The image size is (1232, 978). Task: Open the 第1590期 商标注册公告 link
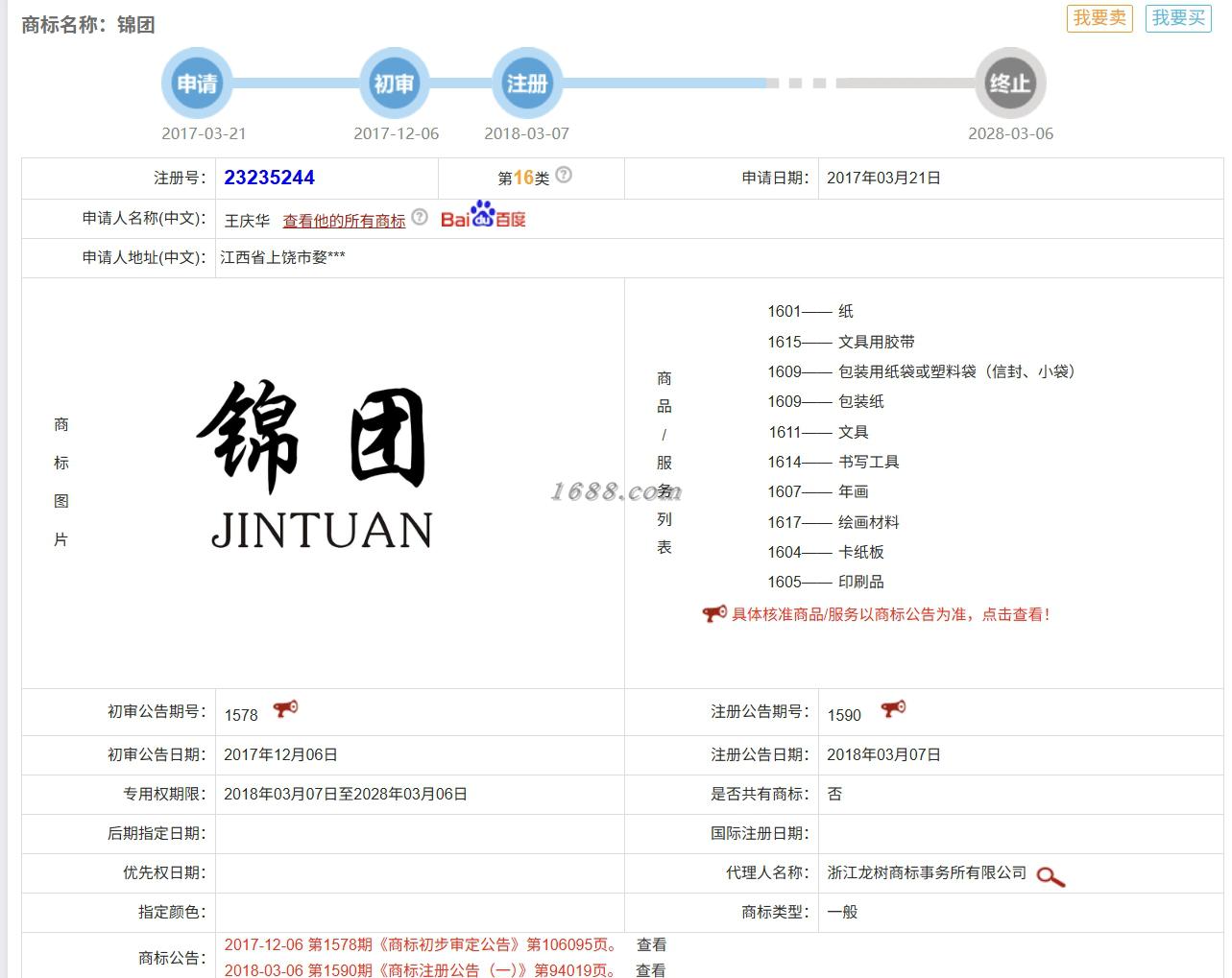coord(423,969)
